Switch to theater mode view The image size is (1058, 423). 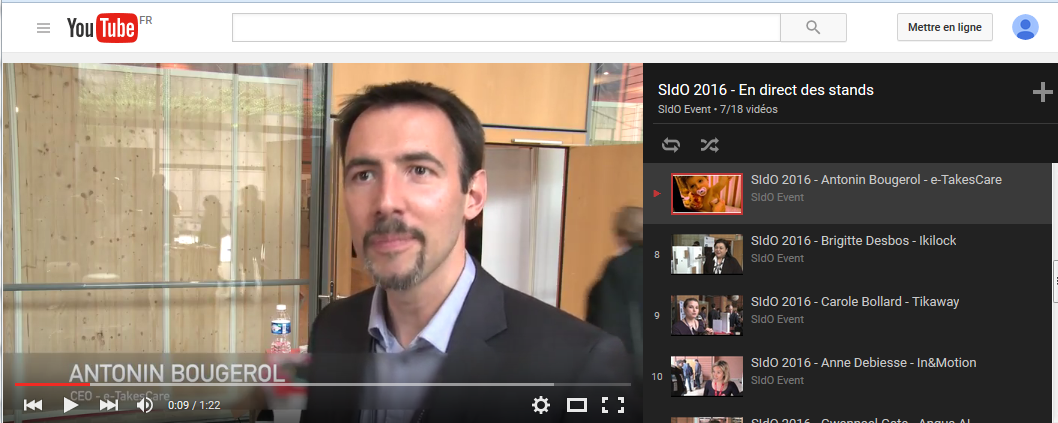(577, 405)
